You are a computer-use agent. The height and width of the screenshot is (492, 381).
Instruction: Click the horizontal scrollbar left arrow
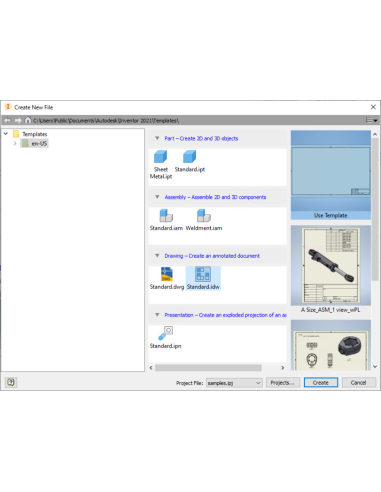point(151,368)
